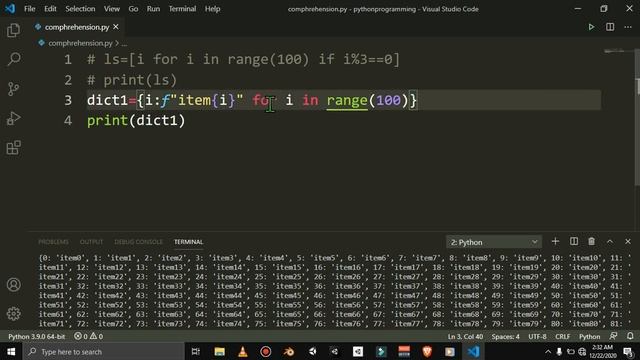This screenshot has width=640, height=360.
Task: Open the Help menu
Action: point(212,9)
